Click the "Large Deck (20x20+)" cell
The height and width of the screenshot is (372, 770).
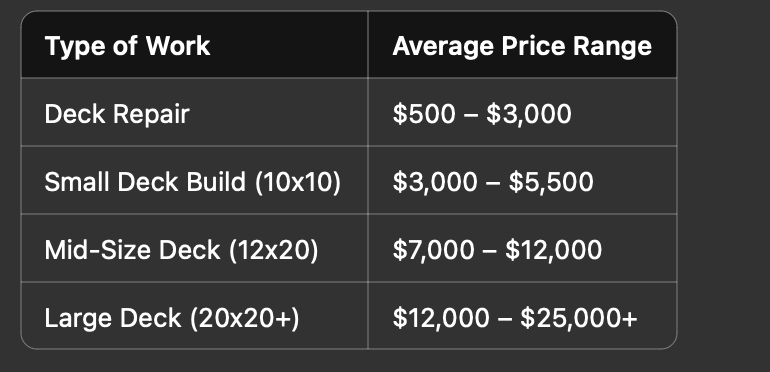tap(194, 316)
